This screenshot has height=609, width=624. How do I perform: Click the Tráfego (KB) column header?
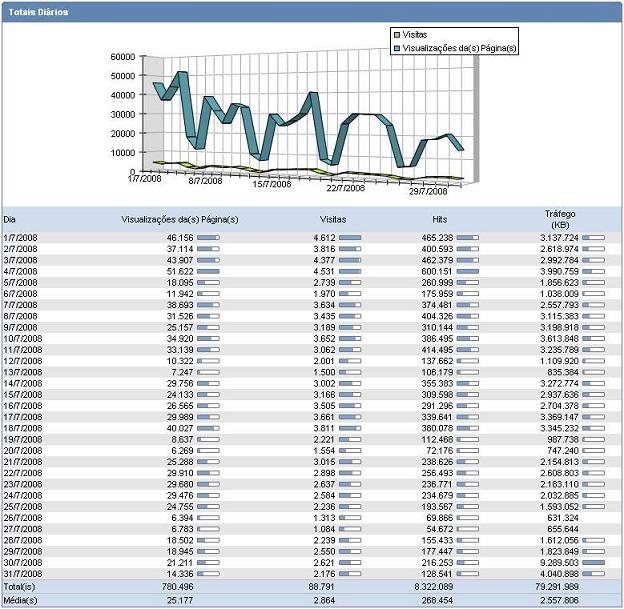click(x=559, y=219)
